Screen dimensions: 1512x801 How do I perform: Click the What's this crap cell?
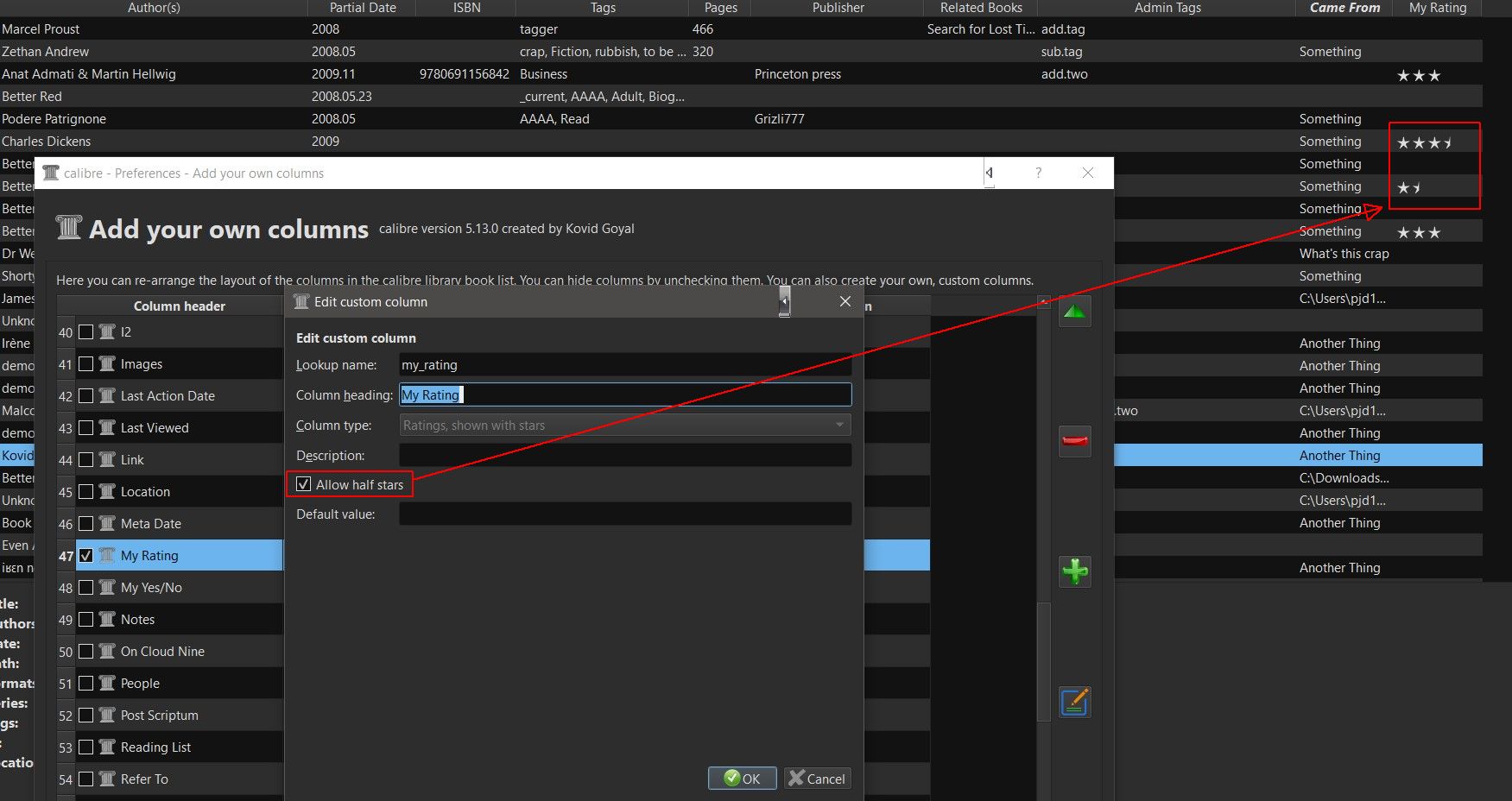[1344, 253]
